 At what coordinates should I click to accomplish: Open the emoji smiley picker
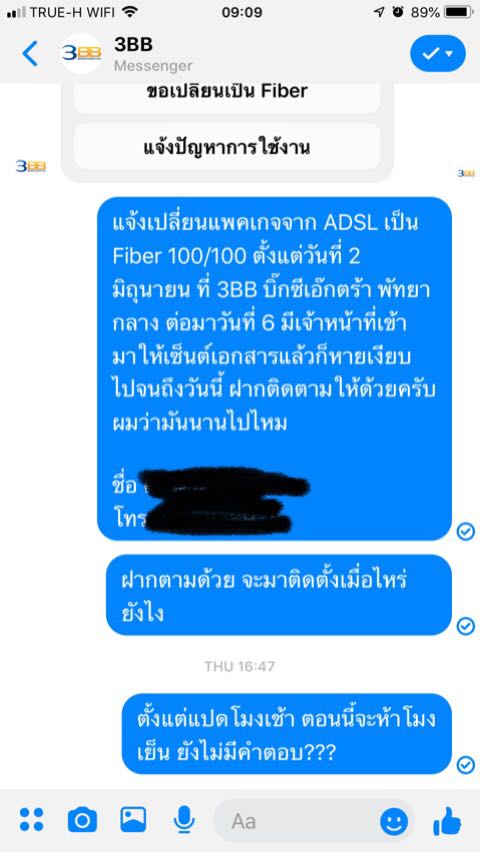(x=394, y=822)
